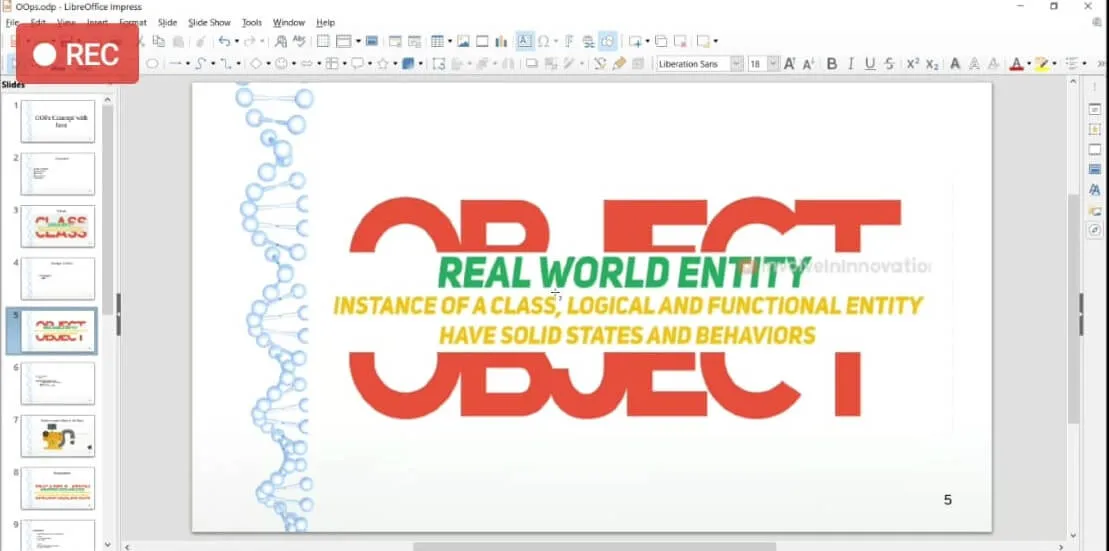Insert a table from the toolbar
The width and height of the screenshot is (1109, 551).
click(x=437, y=41)
